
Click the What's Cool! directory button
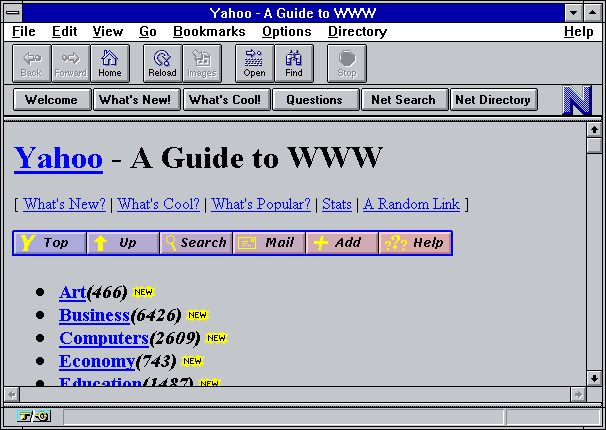[x=226, y=100]
